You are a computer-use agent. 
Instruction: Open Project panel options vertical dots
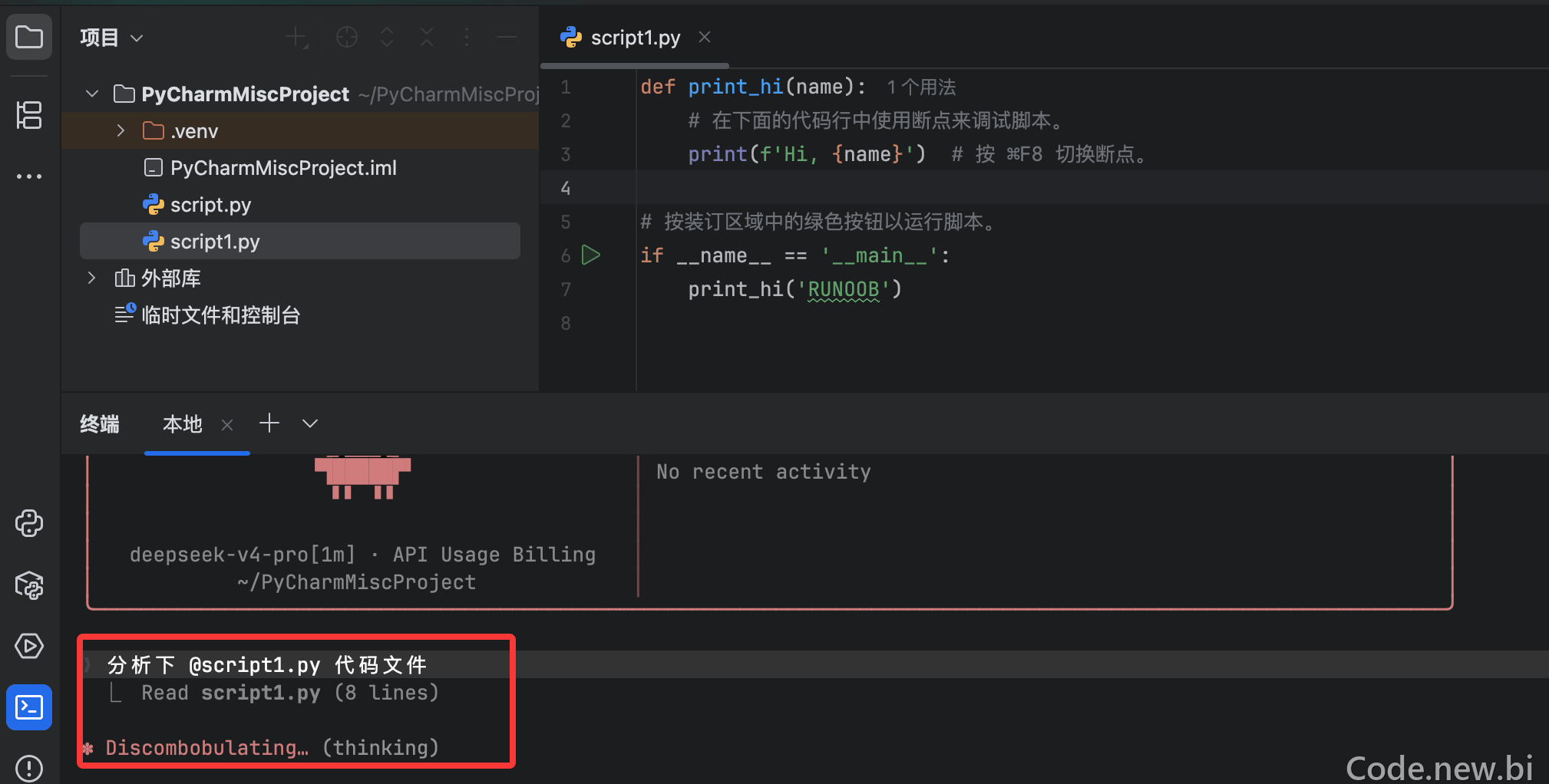[x=467, y=37]
